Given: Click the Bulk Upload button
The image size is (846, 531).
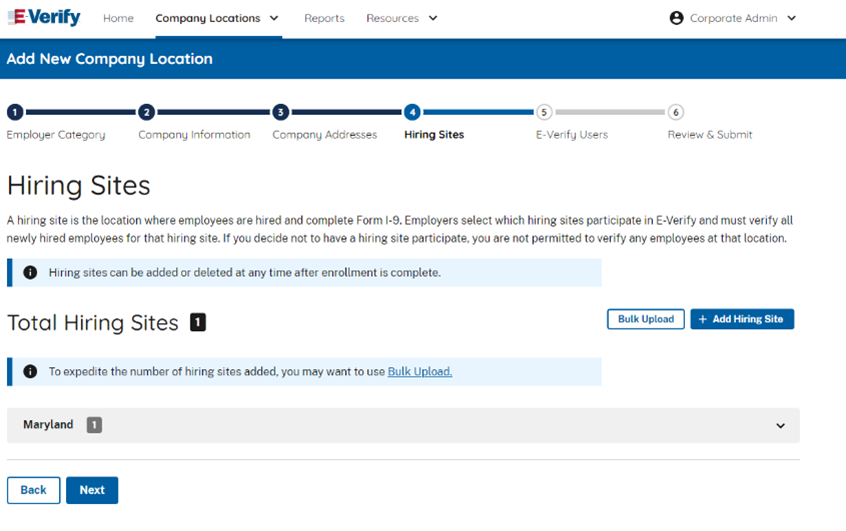Looking at the screenshot, I should point(646,319).
